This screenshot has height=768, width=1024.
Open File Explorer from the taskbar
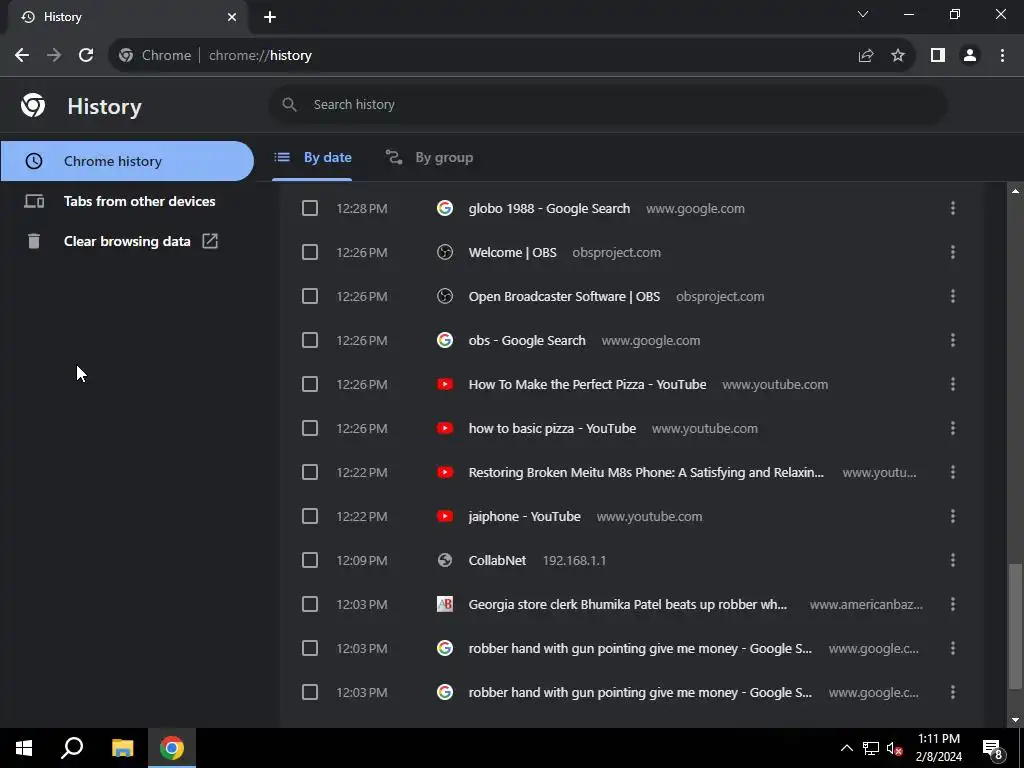tap(122, 748)
